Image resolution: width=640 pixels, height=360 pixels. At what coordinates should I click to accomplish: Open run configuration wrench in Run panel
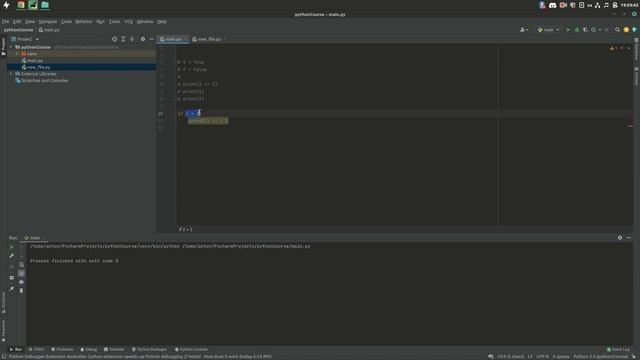tap(11, 256)
